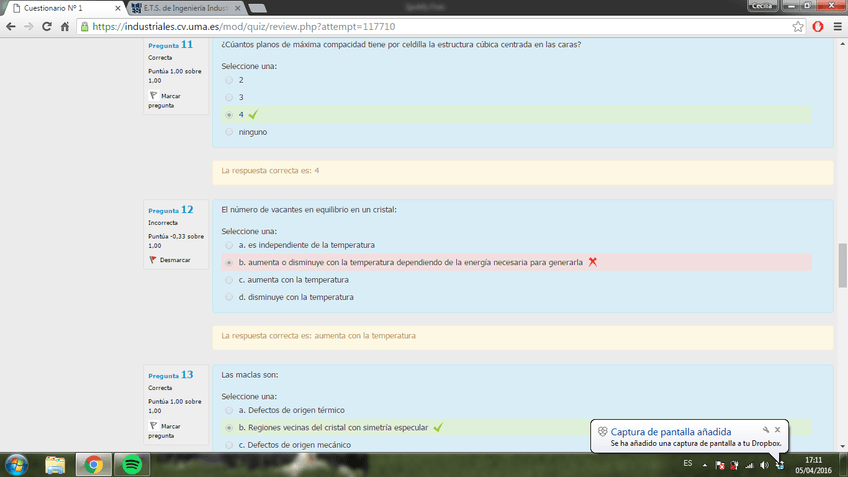Screen dimensions: 848x477
Task: Click the volume icon in system tray
Action: 763,465
